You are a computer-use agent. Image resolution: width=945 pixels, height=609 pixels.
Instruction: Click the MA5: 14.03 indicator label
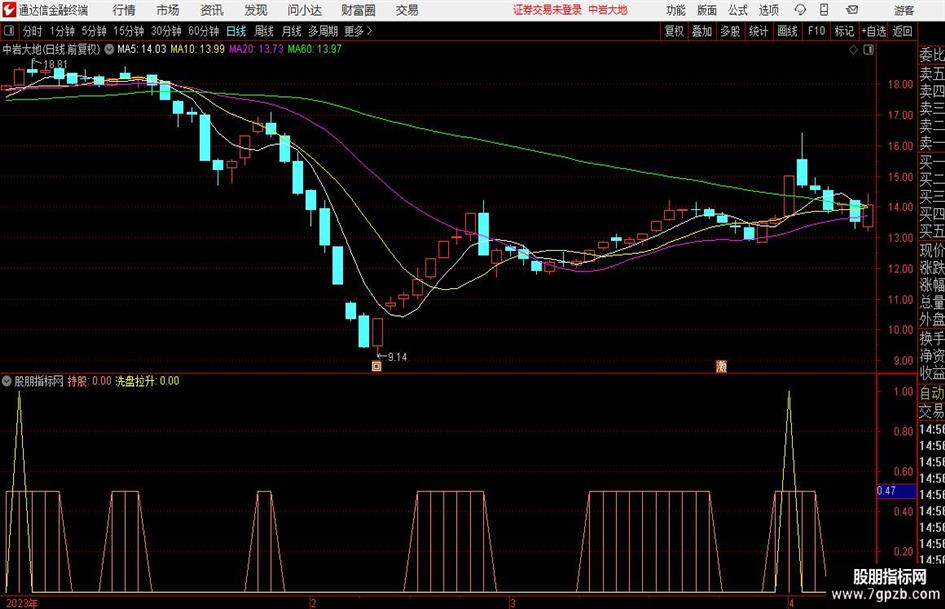(x=142, y=49)
